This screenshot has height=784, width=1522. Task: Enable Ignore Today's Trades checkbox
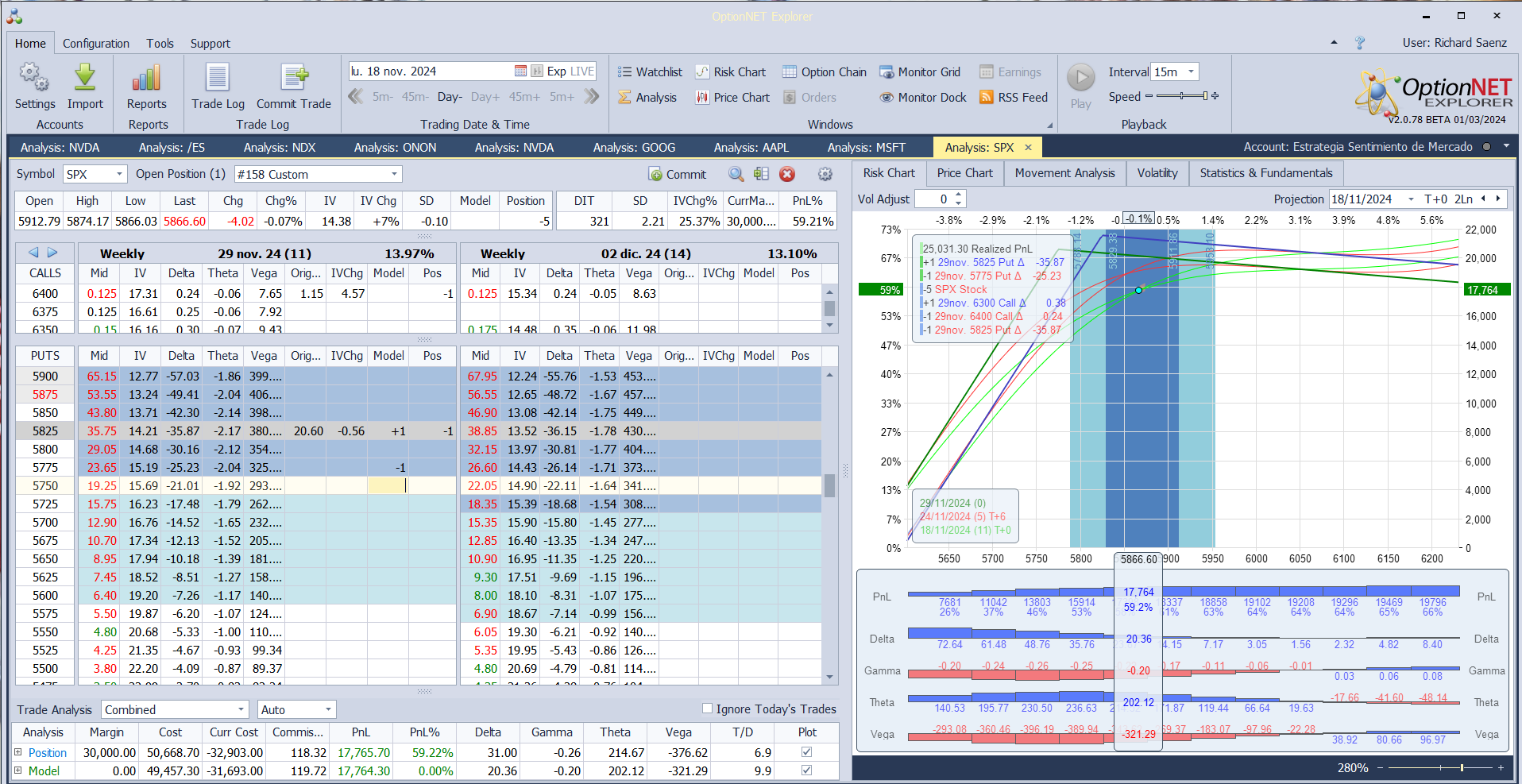point(708,709)
